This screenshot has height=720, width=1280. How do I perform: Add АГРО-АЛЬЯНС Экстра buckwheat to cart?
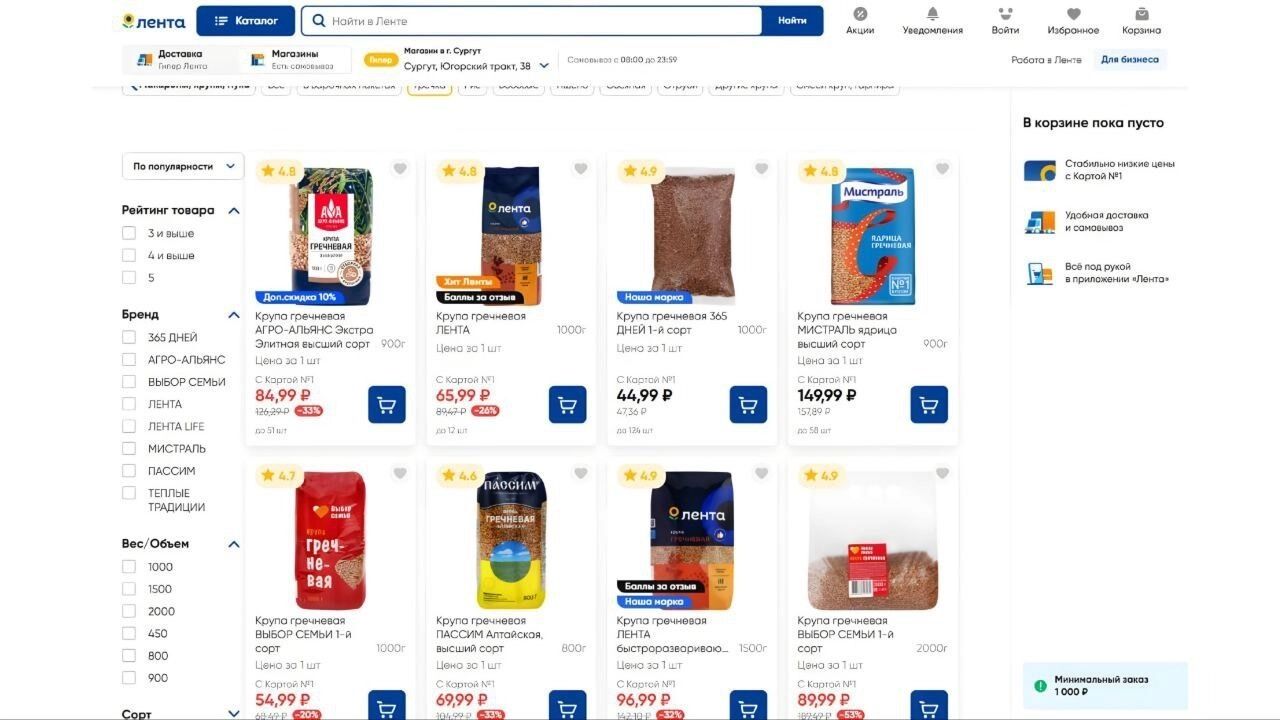(387, 404)
